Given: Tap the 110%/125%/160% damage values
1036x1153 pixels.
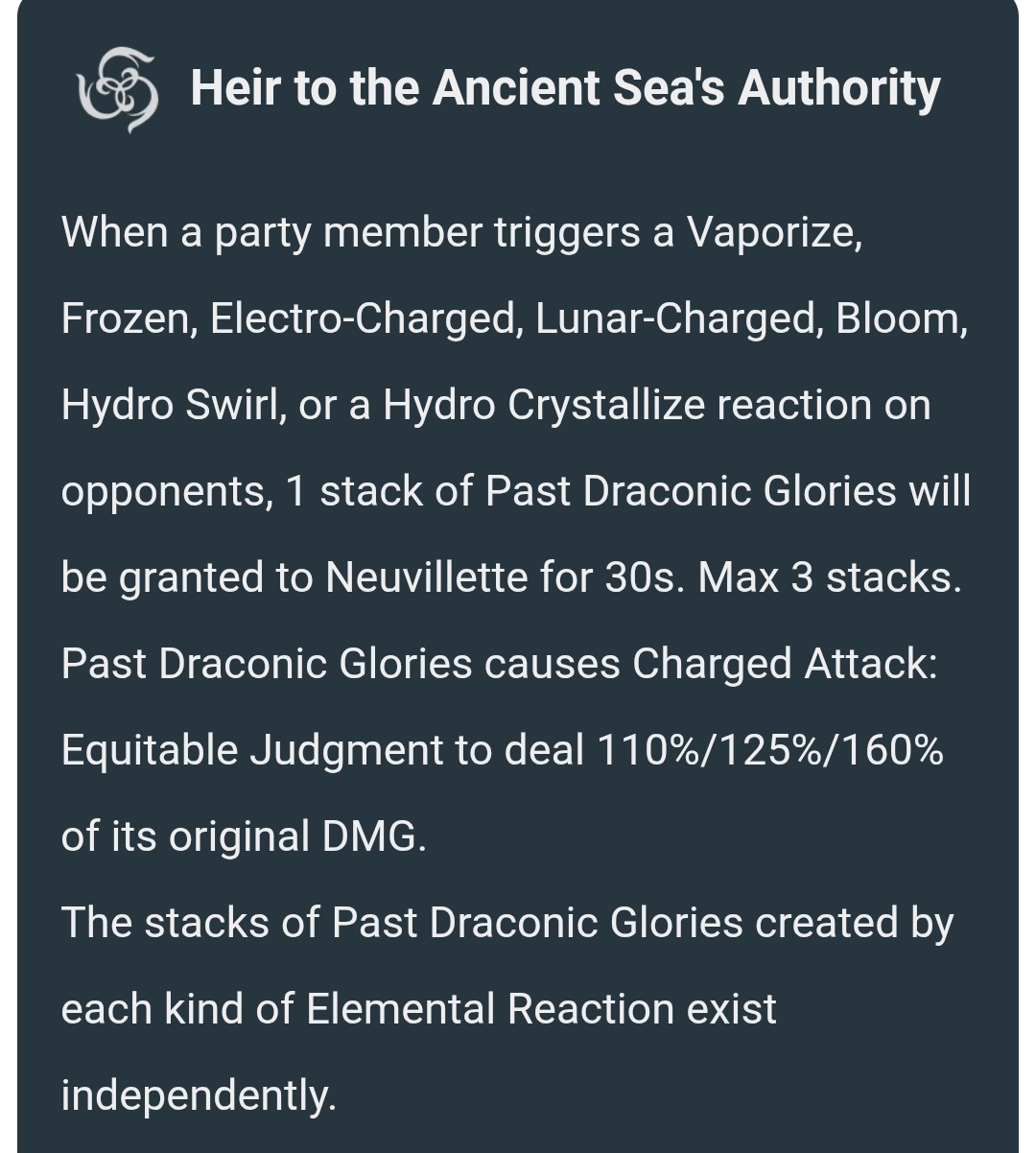Looking at the screenshot, I should coord(769,750).
